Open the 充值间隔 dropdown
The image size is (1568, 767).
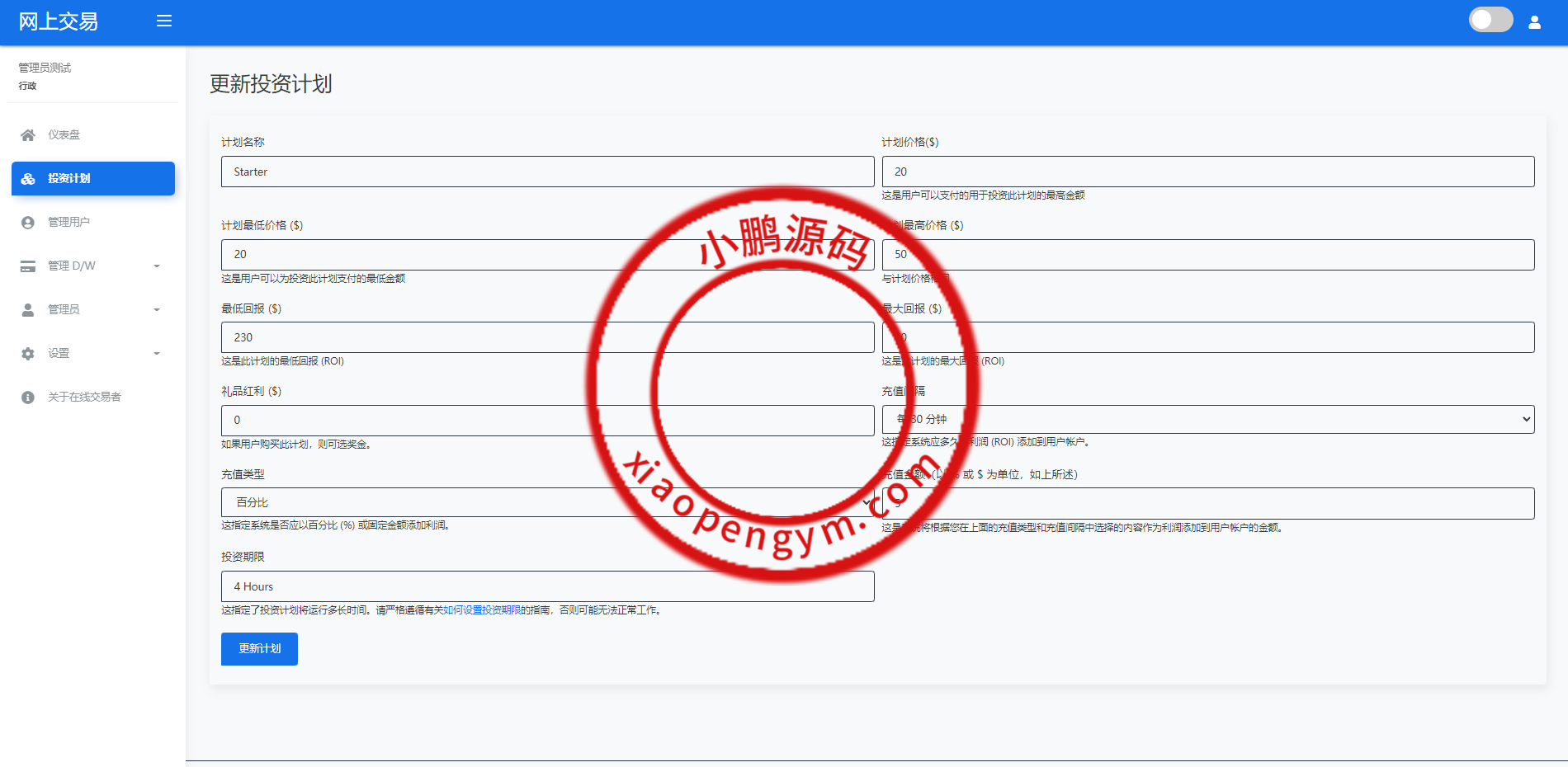click(1207, 419)
